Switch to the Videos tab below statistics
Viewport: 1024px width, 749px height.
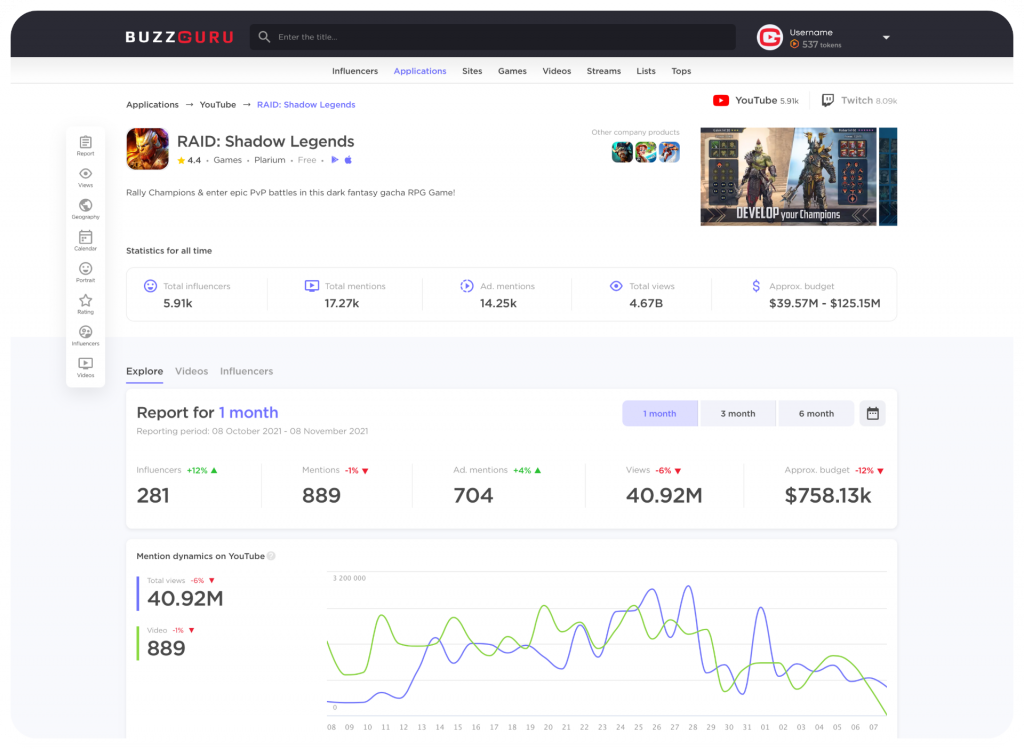pyautogui.click(x=191, y=372)
